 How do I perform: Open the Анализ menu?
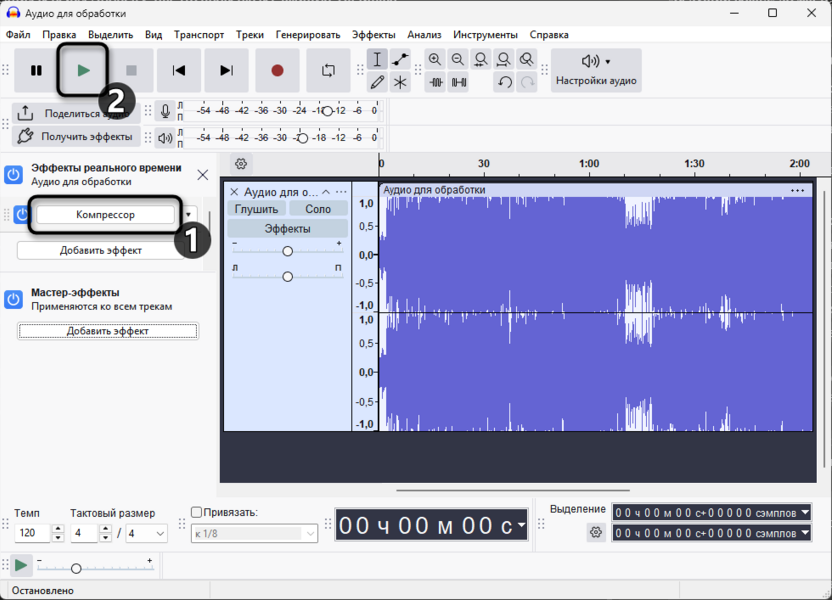[x=424, y=34]
